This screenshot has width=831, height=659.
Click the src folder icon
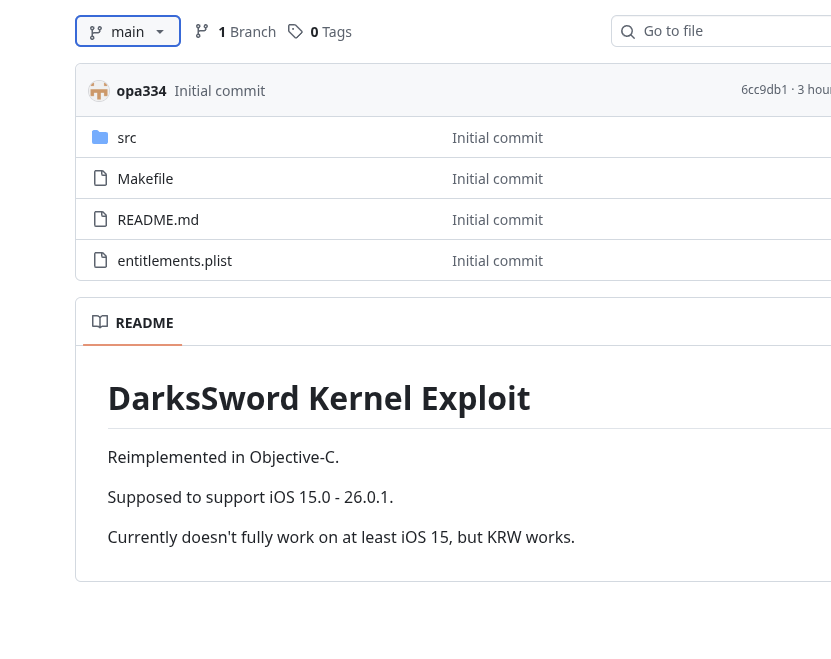point(100,137)
